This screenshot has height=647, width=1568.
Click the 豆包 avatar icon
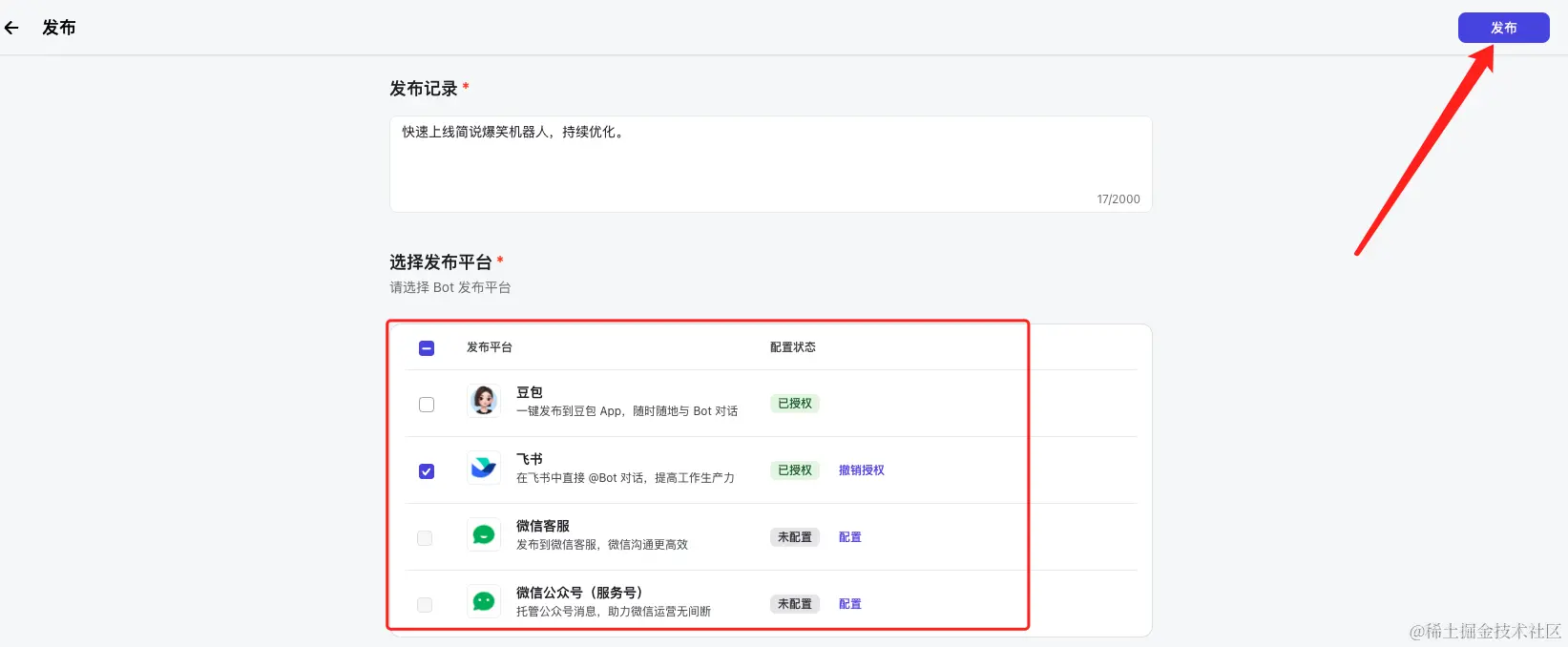tap(484, 401)
